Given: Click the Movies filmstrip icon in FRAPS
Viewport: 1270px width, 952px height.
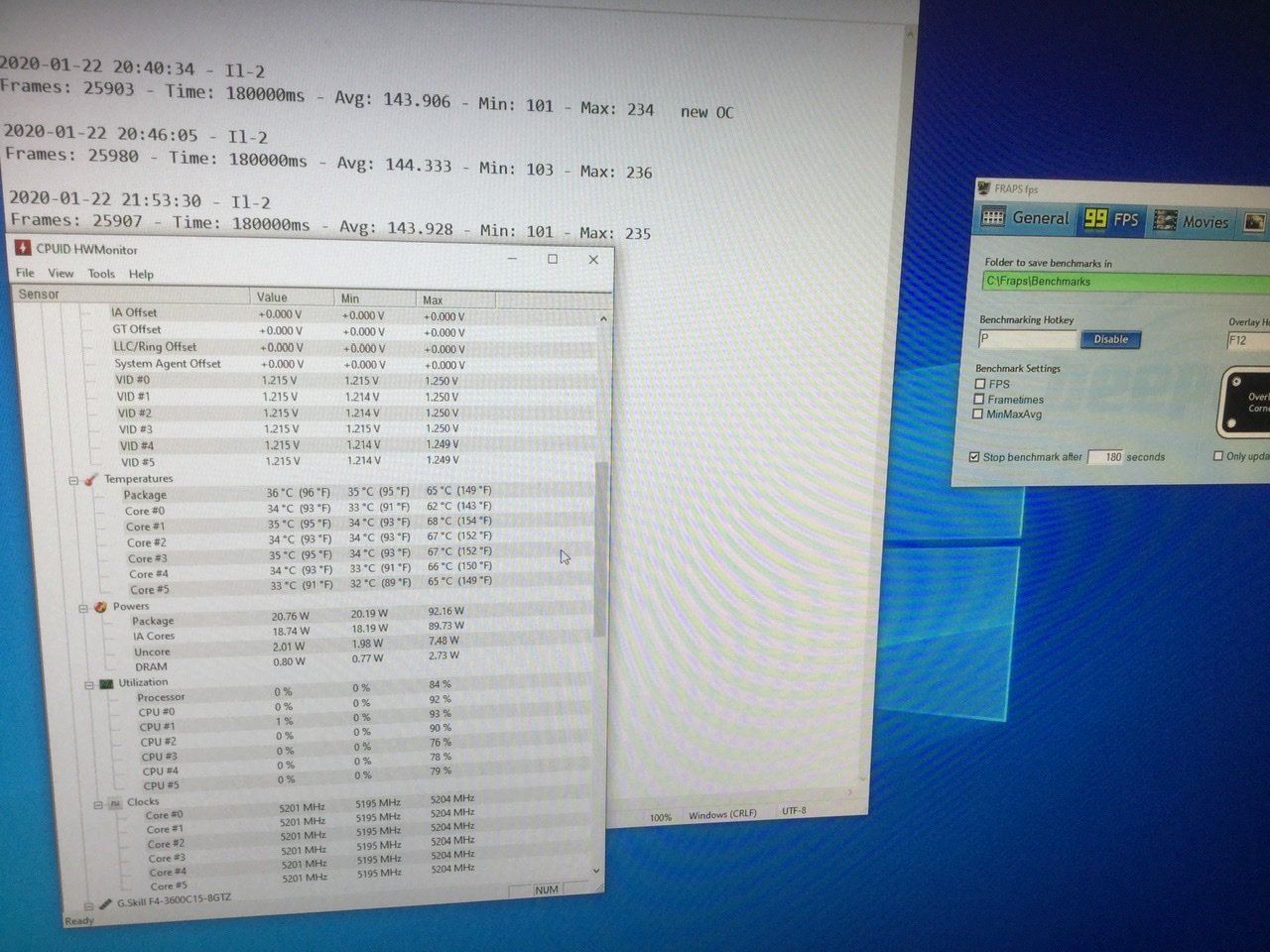Looking at the screenshot, I should 1165,221.
